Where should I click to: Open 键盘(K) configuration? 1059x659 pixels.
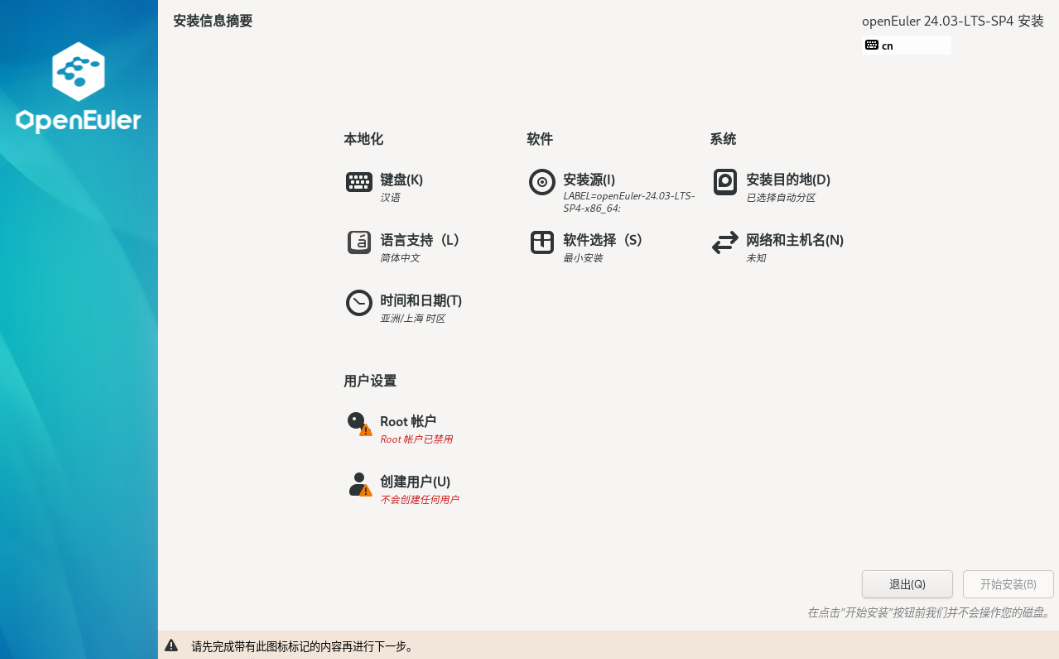401,180
